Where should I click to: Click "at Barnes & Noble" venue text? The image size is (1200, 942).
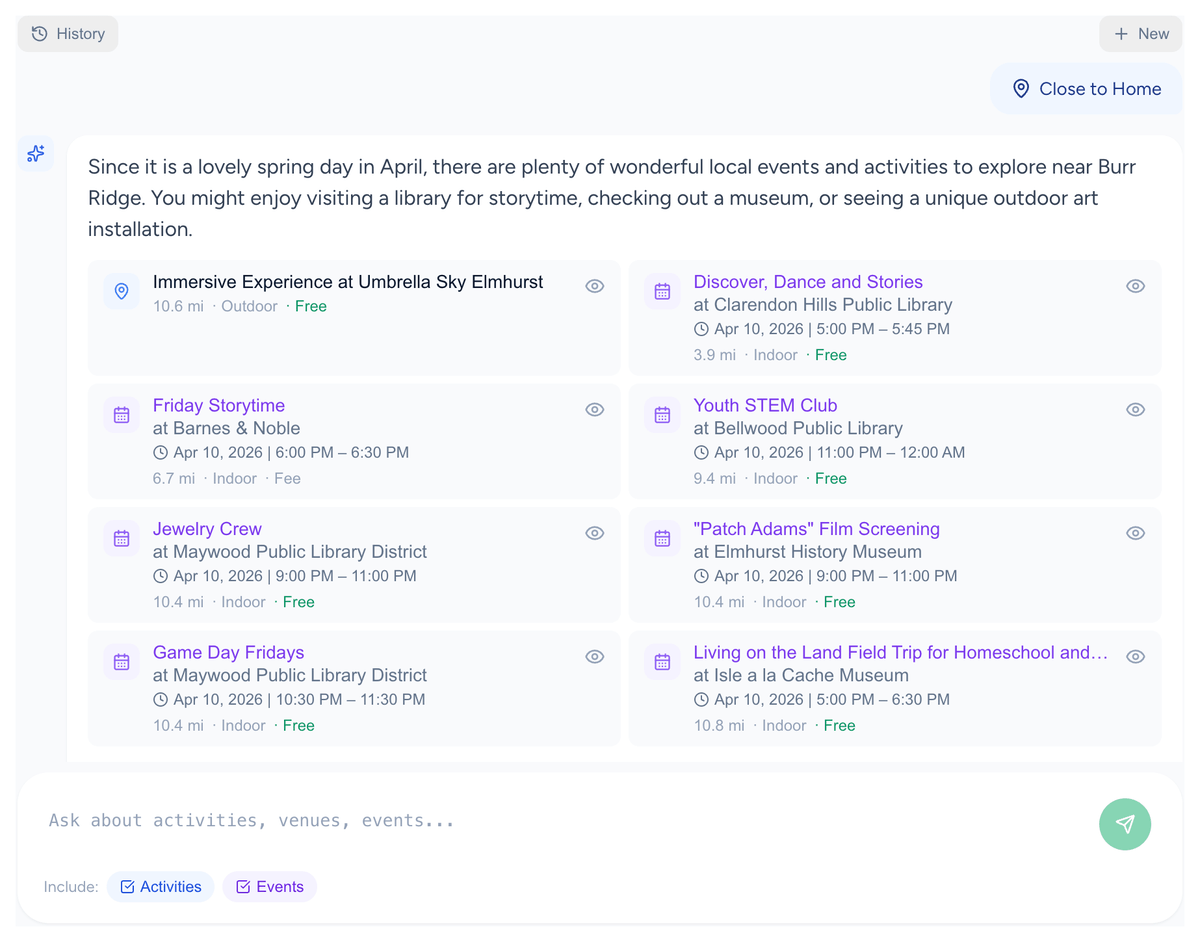pos(227,429)
